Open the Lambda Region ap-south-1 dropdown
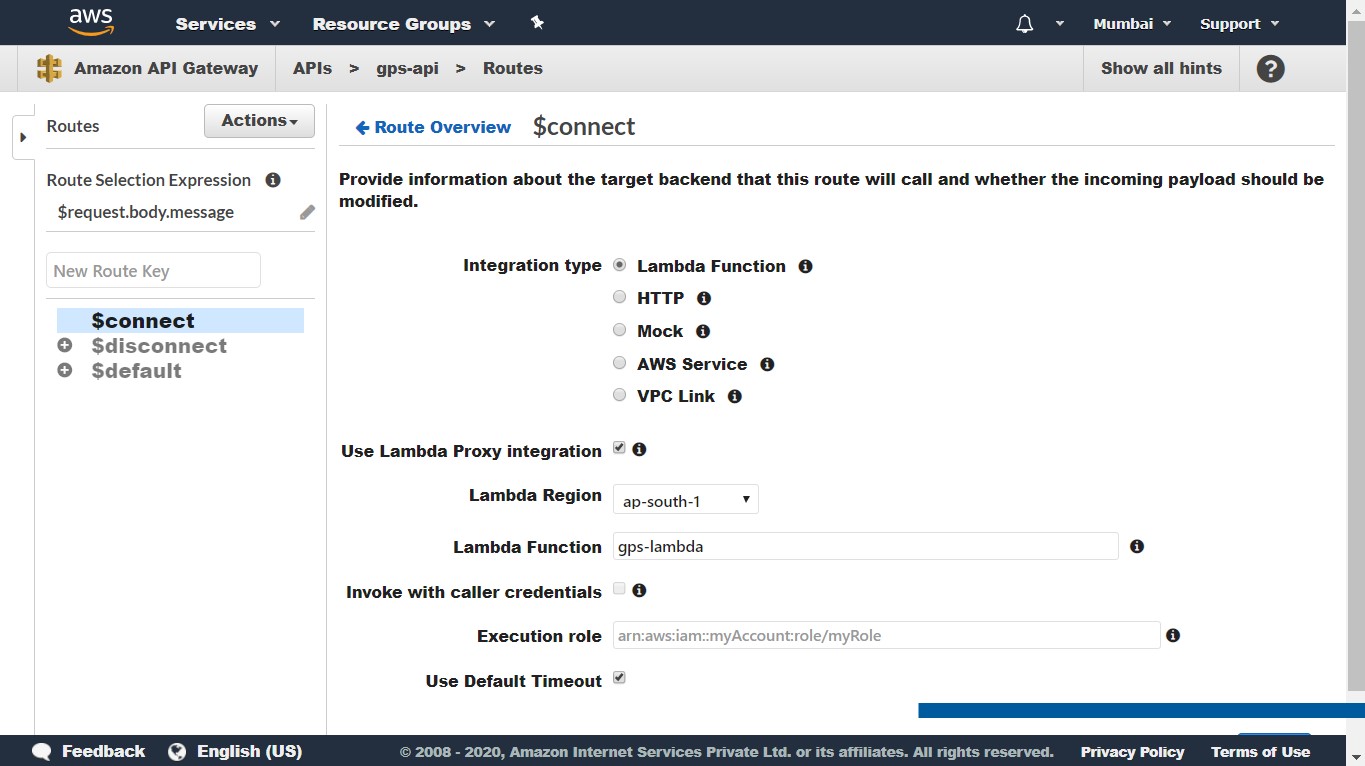Viewport: 1365px width, 766px height. tap(685, 500)
